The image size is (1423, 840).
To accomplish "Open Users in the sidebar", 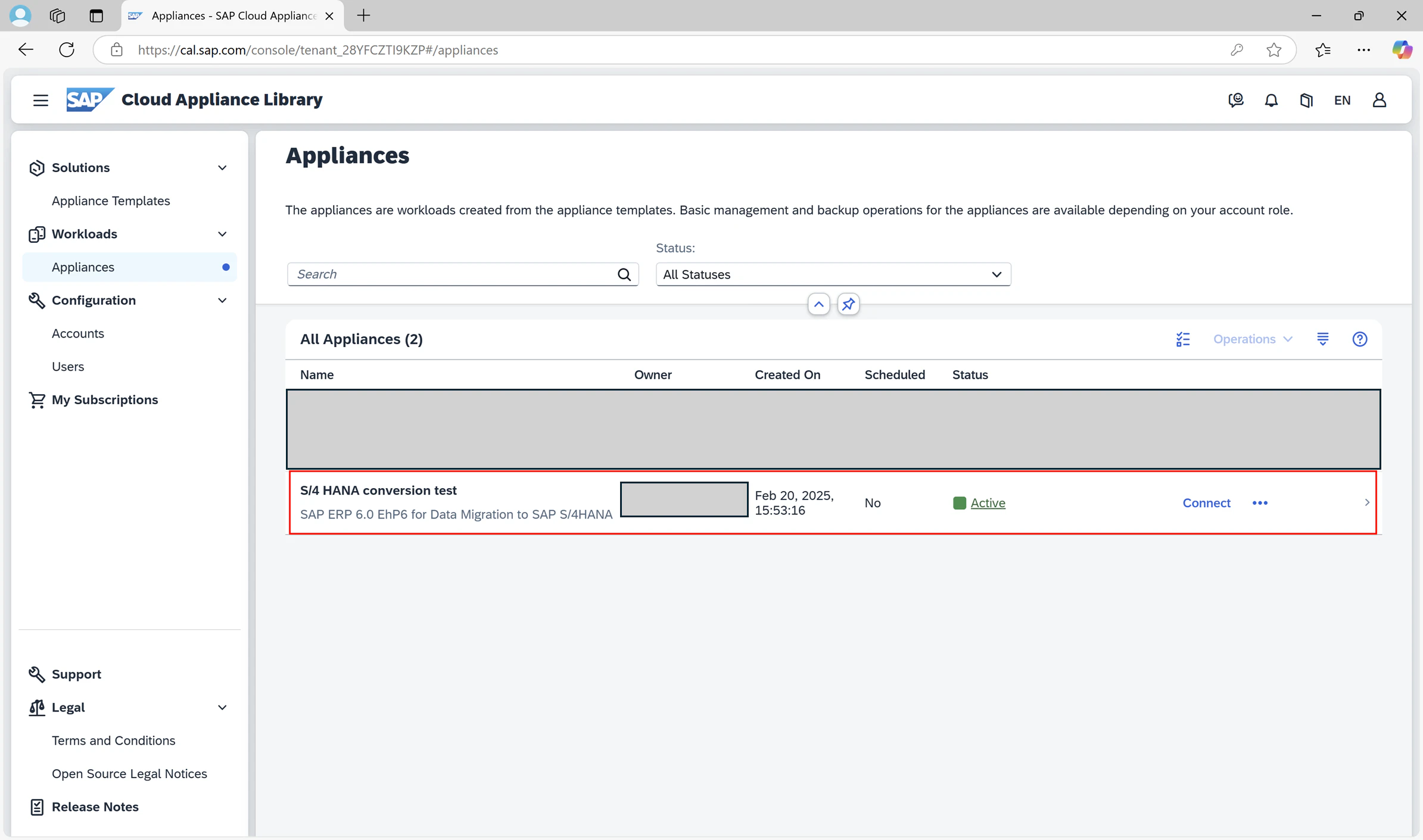I will click(68, 367).
